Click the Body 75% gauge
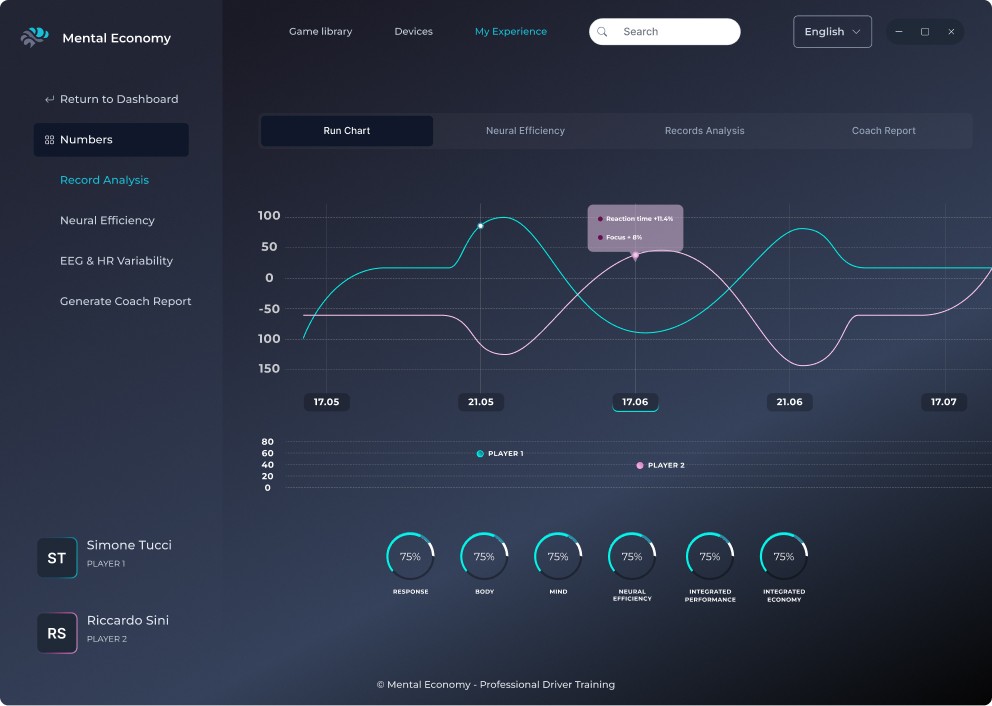 coord(484,556)
